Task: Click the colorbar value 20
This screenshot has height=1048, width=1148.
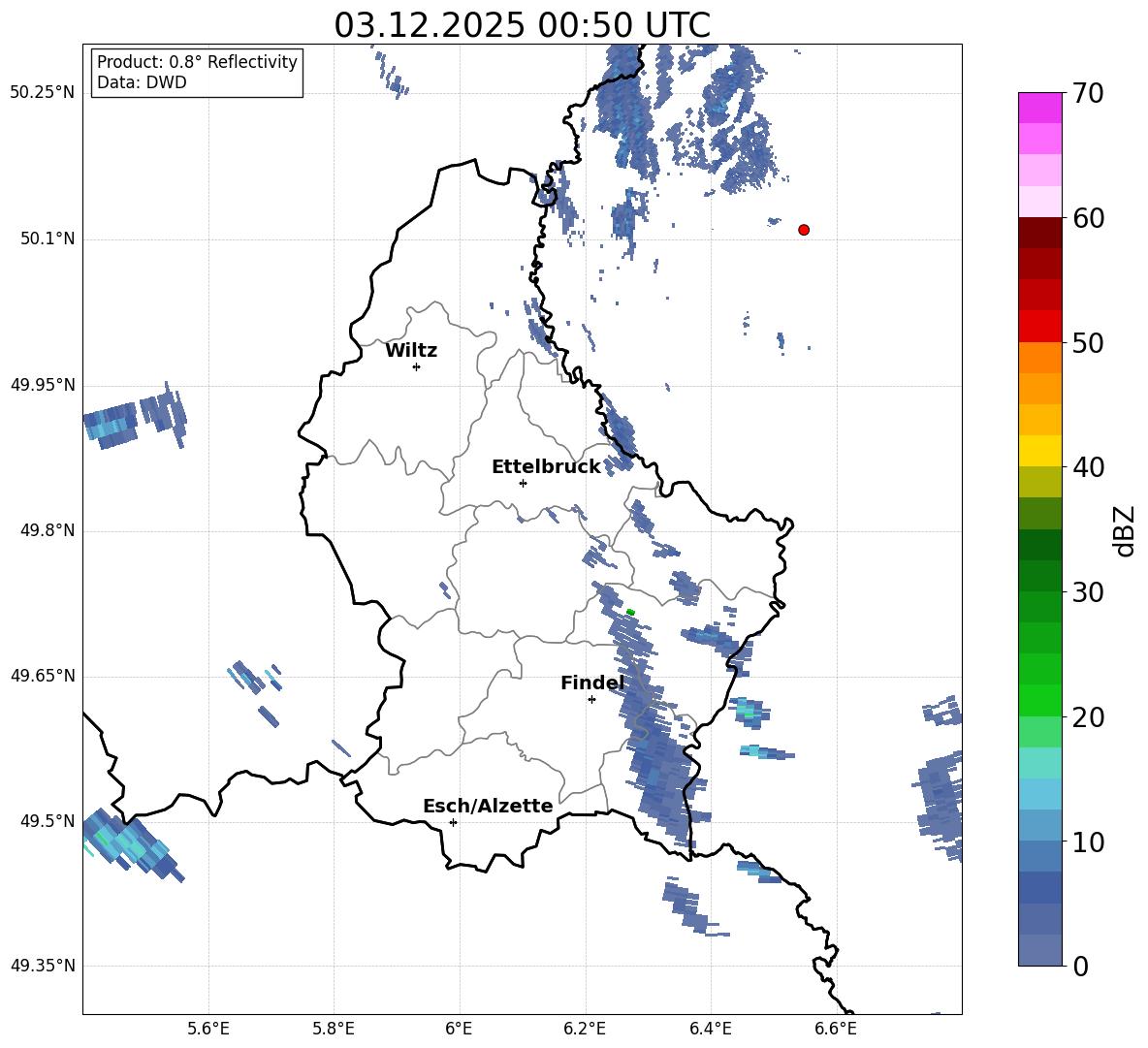Action: (x=1088, y=717)
